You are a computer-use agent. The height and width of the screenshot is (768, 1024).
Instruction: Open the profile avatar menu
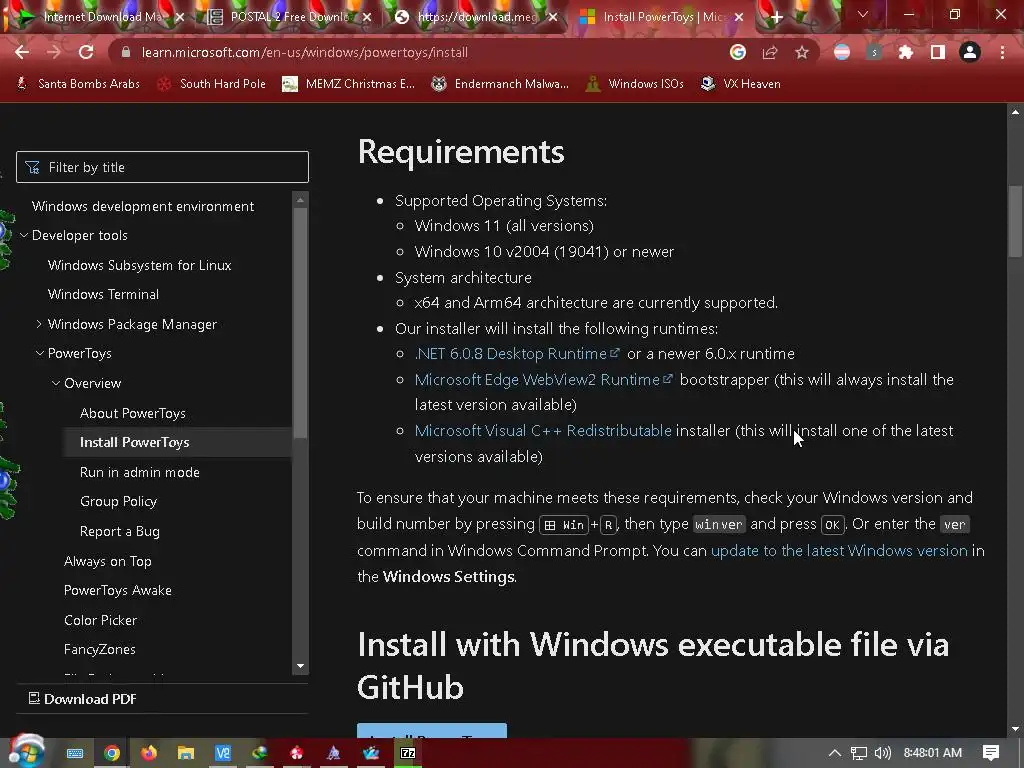coord(970,52)
